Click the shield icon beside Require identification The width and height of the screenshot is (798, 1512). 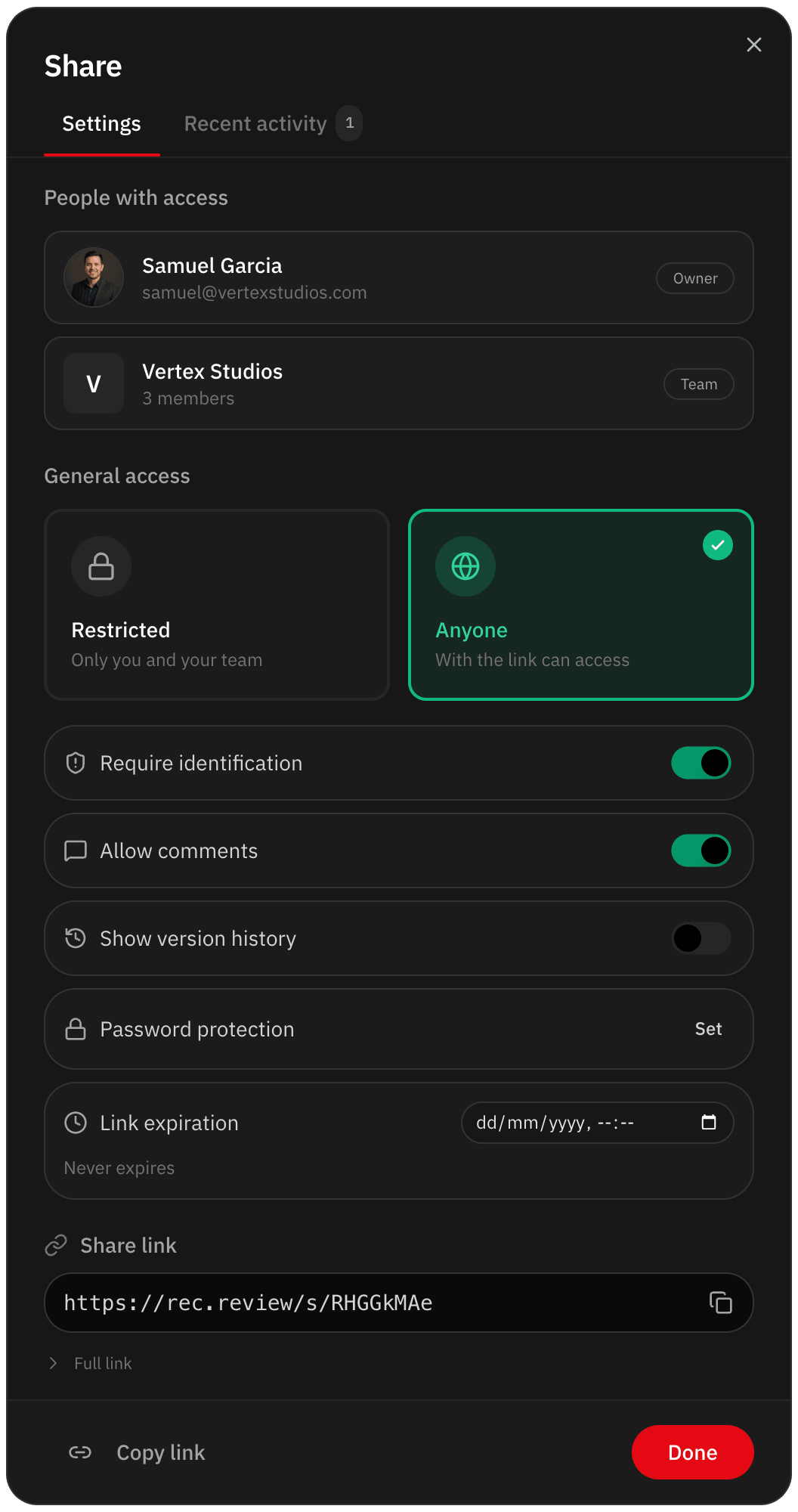(76, 763)
